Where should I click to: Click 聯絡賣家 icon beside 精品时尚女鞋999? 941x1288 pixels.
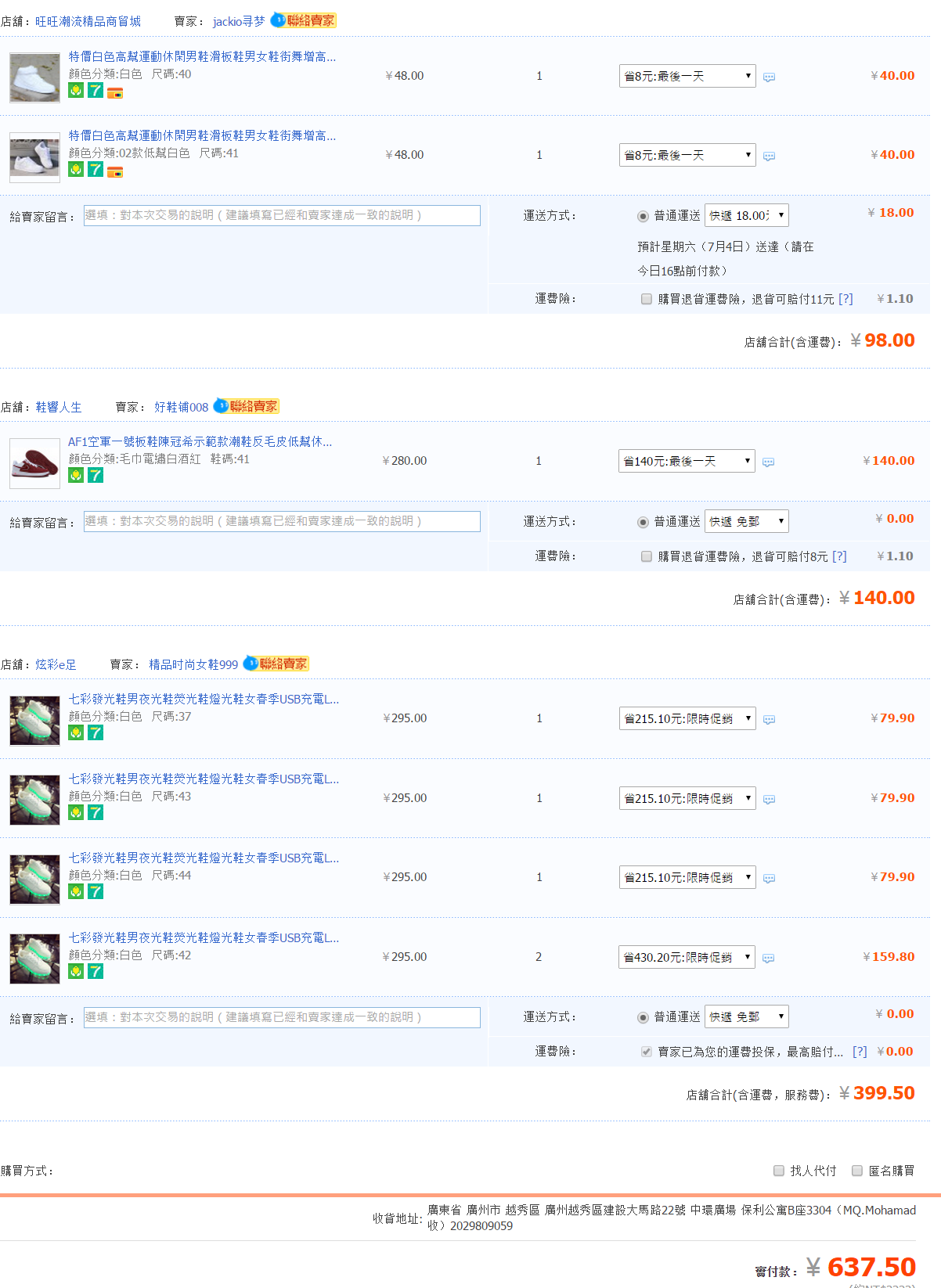pyautogui.click(x=276, y=664)
